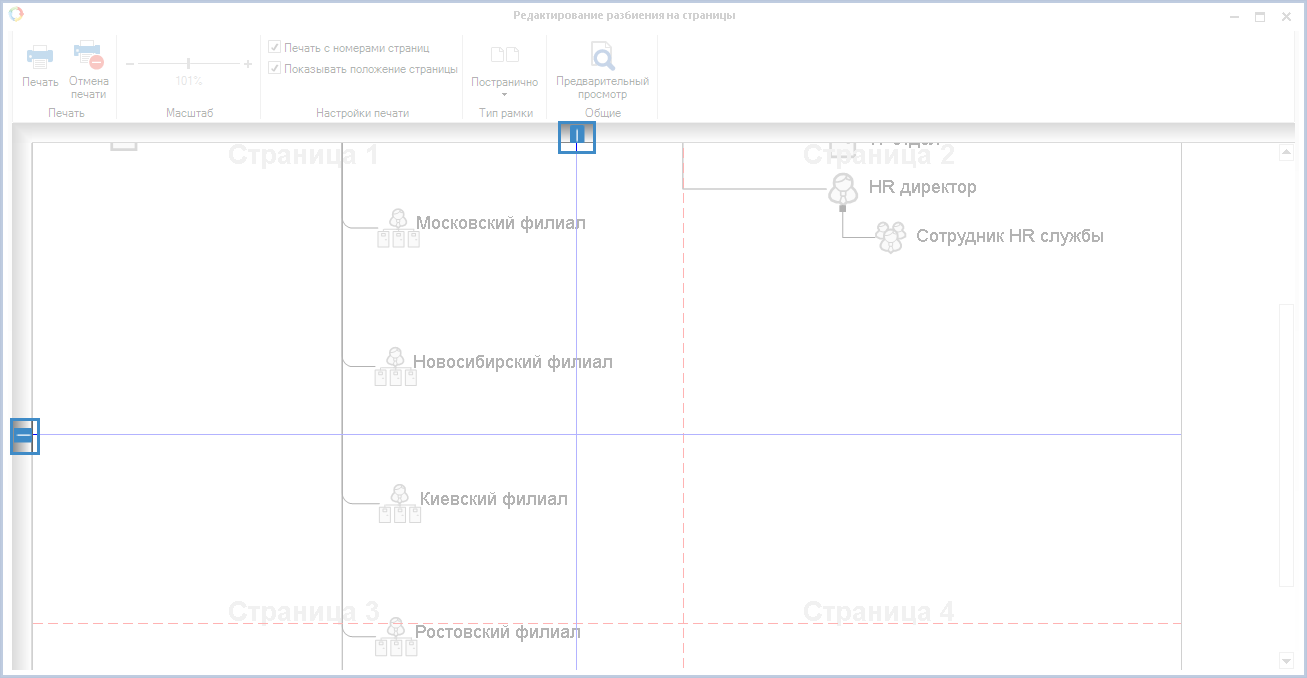The height and width of the screenshot is (678, 1307).
Task: Click the Новосибирский филиал department icon
Action: pos(395,367)
